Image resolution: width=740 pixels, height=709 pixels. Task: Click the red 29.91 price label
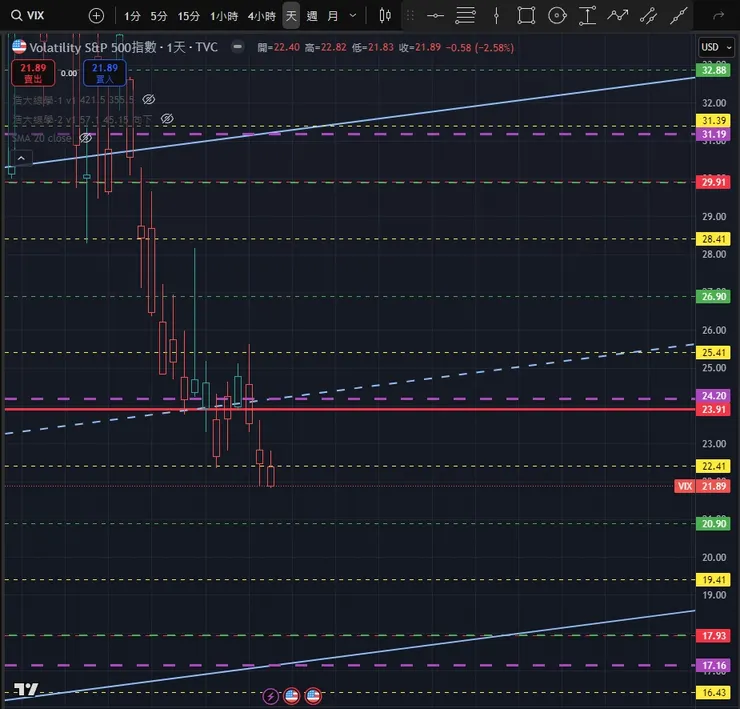(x=714, y=182)
